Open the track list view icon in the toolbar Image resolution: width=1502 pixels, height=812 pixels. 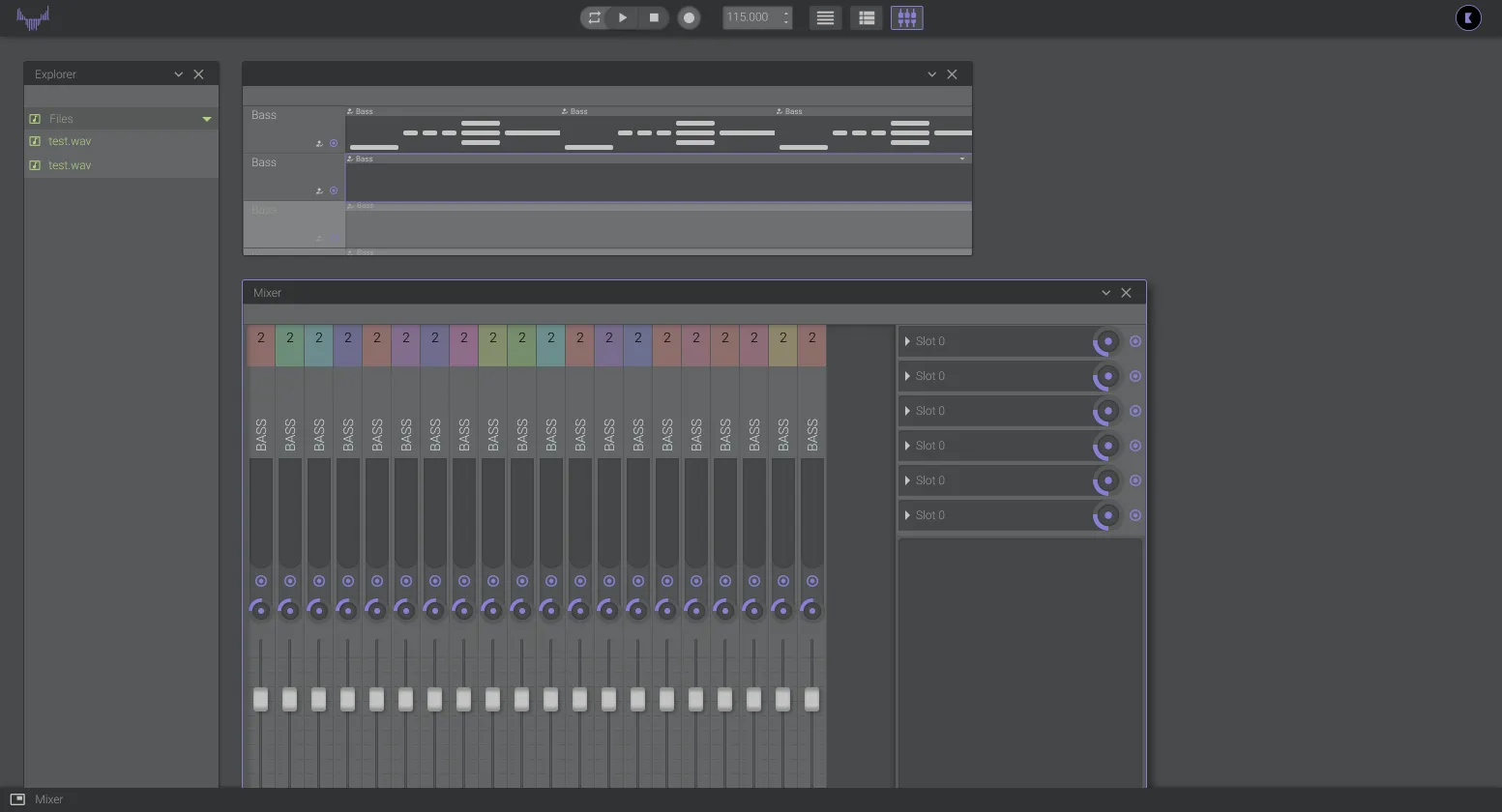867,17
